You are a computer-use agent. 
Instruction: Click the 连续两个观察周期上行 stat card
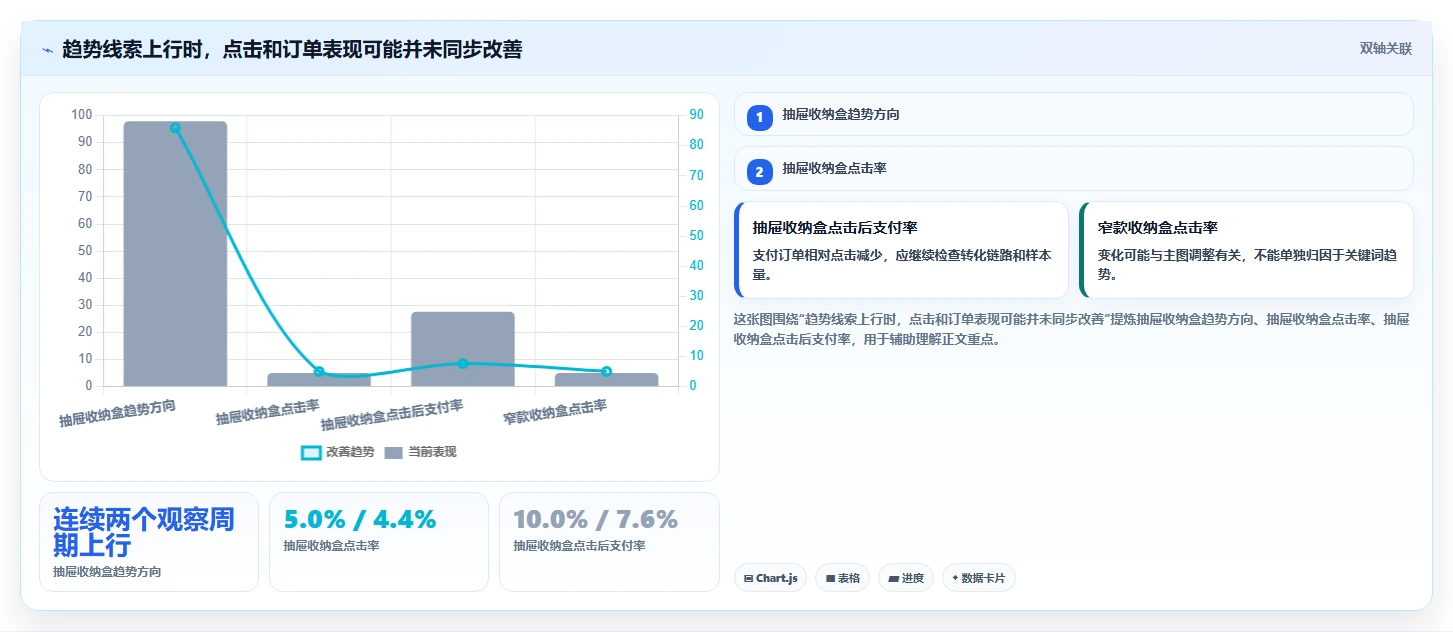[149, 542]
